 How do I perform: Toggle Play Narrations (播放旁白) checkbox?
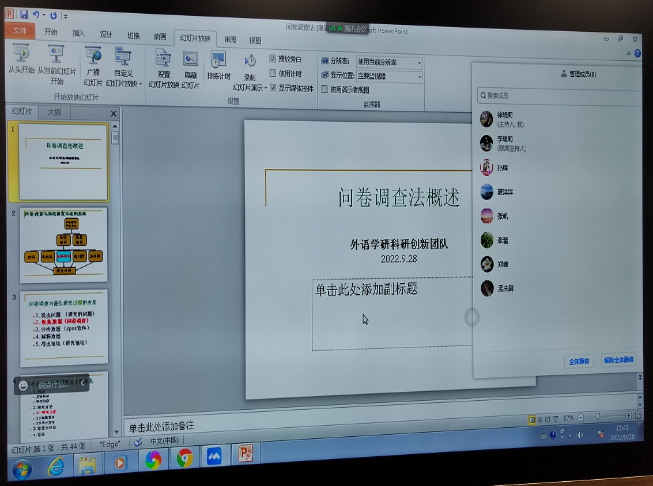pyautogui.click(x=272, y=58)
